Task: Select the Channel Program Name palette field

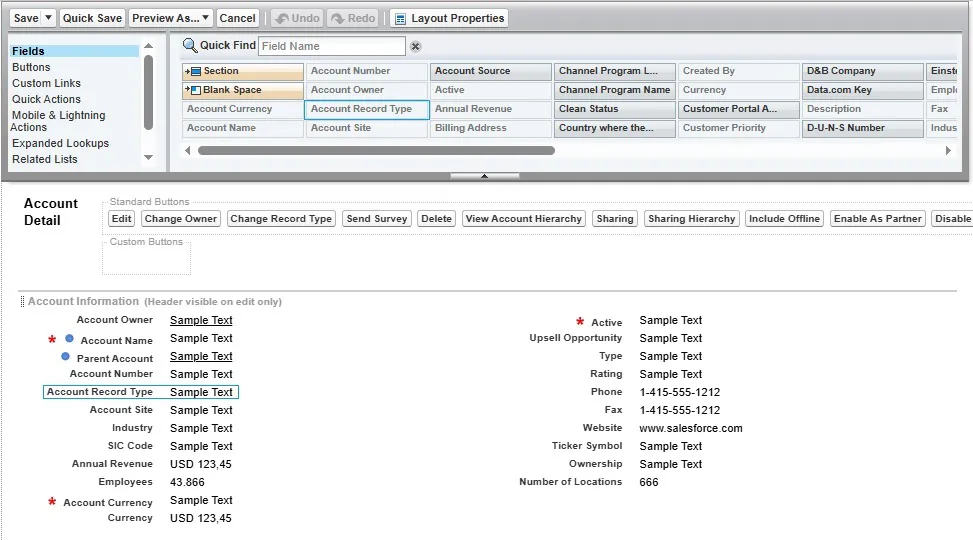Action: (x=614, y=90)
